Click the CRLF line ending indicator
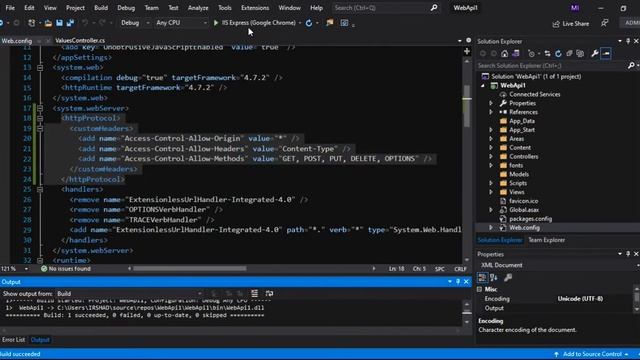 (460, 269)
